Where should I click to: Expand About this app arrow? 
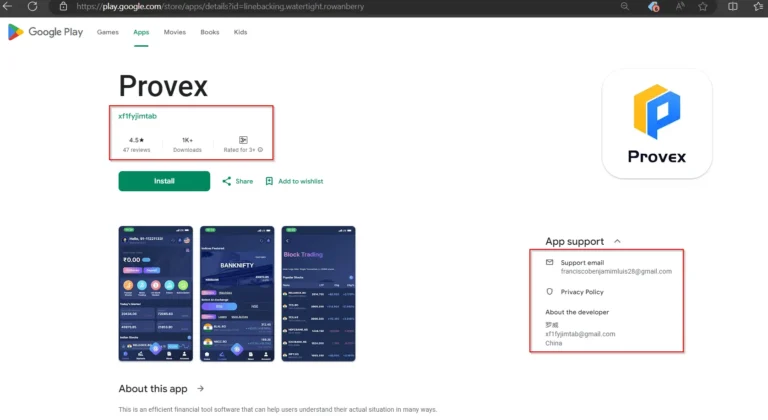tap(200, 389)
